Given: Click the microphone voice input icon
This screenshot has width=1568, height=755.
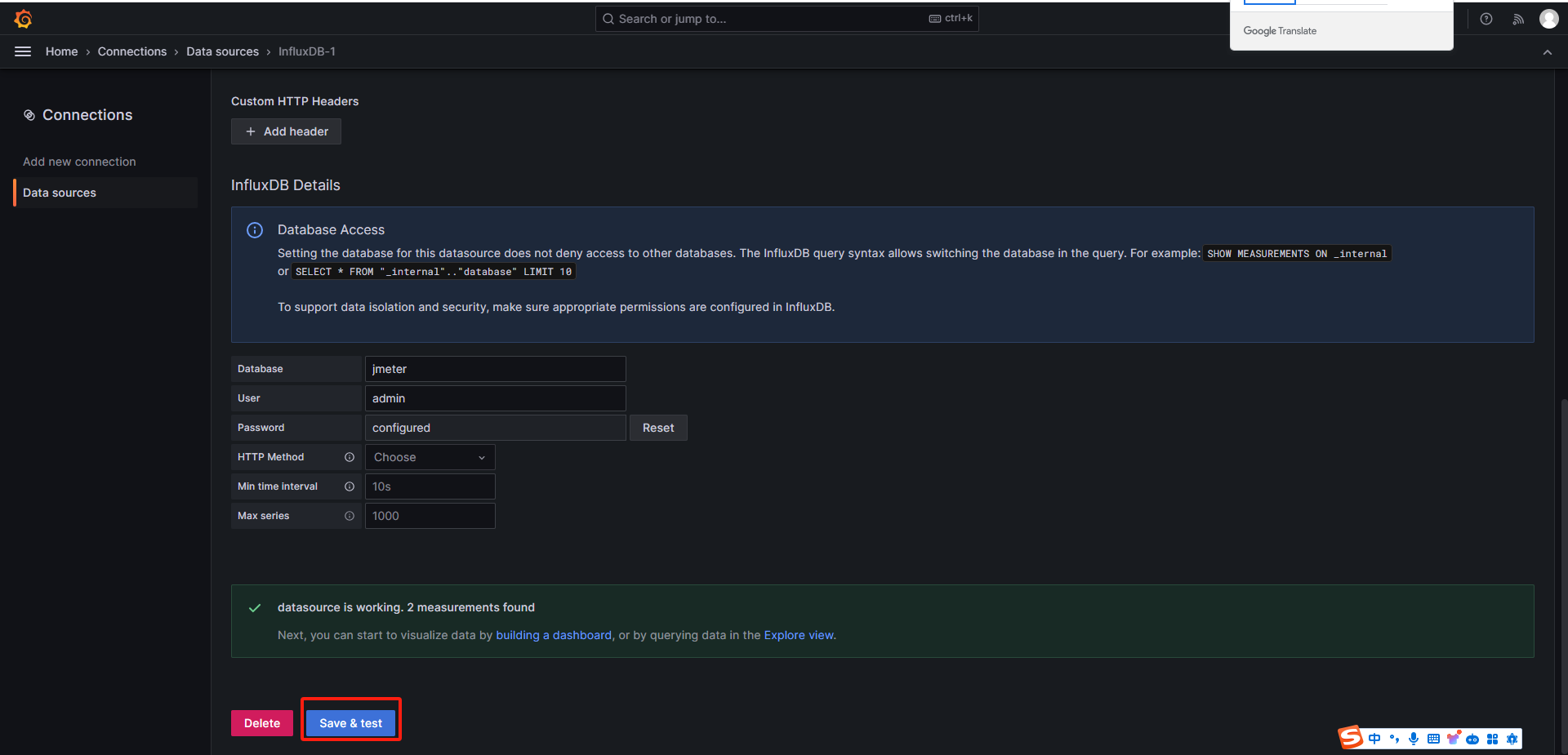Looking at the screenshot, I should pos(1414,739).
